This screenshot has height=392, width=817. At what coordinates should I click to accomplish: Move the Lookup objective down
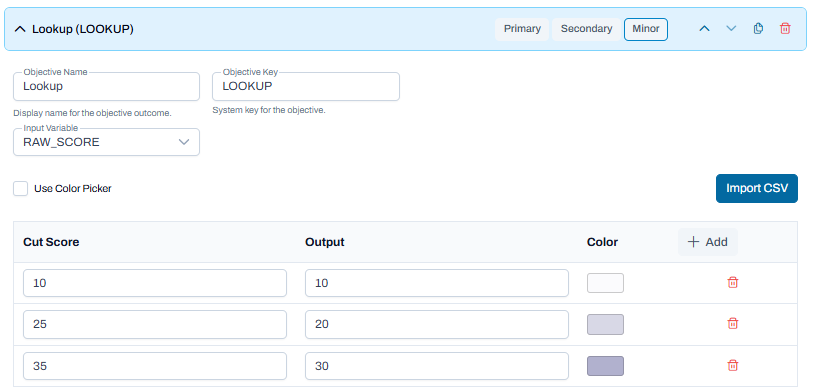click(x=731, y=29)
